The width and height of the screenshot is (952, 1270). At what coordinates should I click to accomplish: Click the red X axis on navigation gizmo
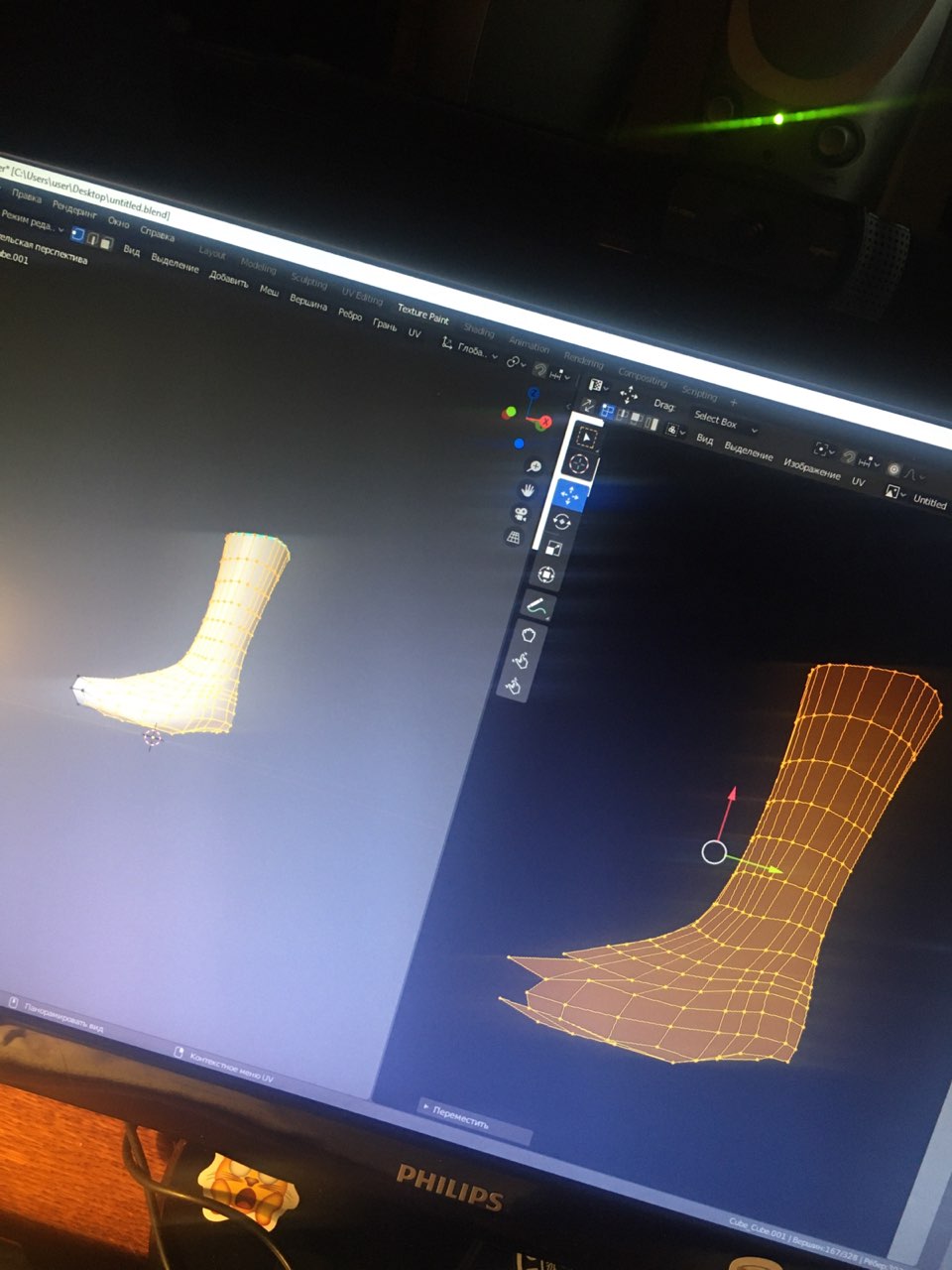tap(543, 422)
